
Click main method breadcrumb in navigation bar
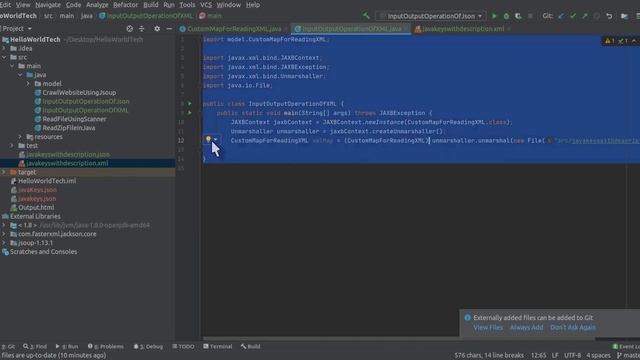pyautogui.click(x=210, y=16)
